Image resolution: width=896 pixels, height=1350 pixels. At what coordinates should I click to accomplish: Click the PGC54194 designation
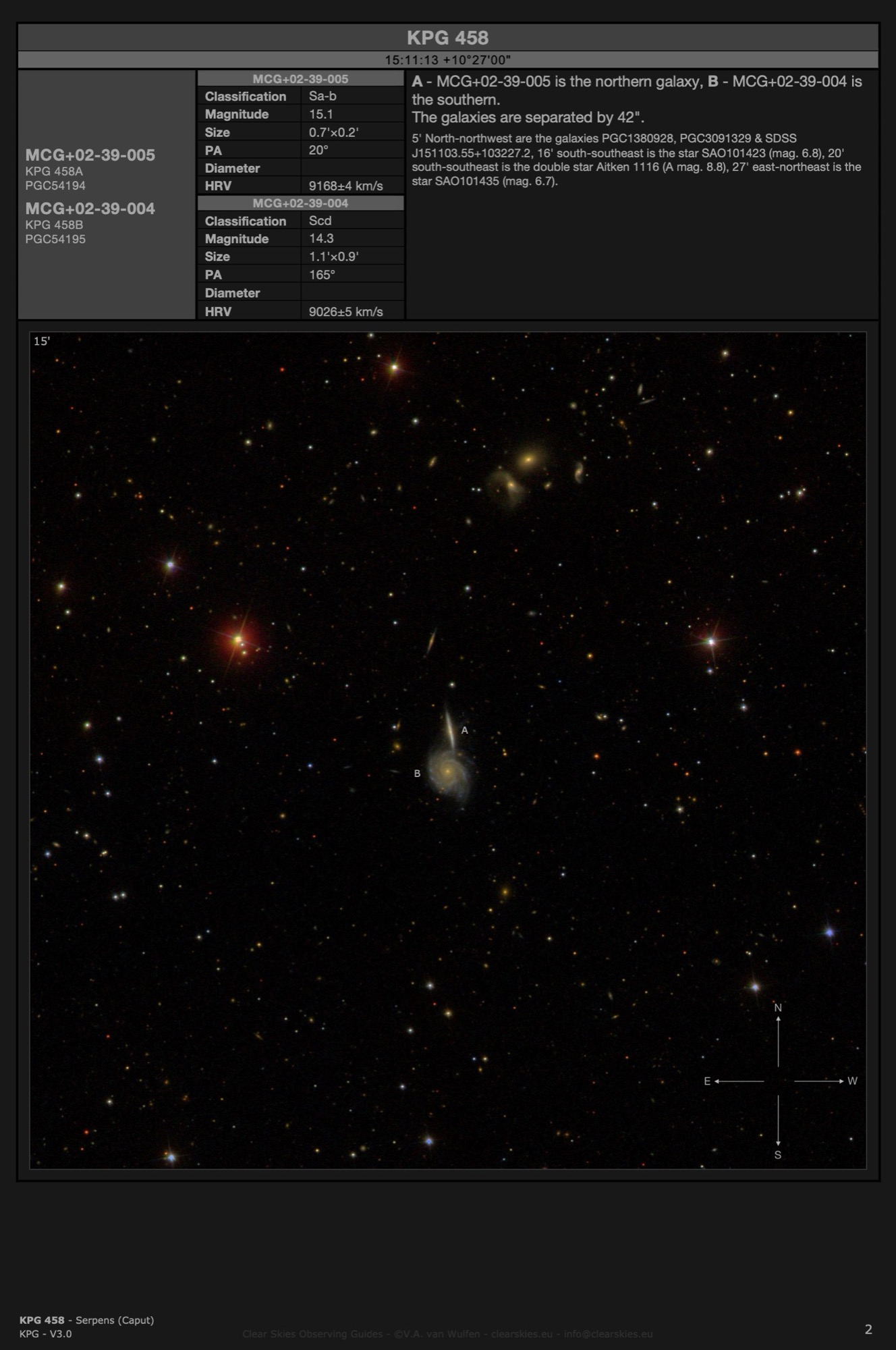pos(55,186)
